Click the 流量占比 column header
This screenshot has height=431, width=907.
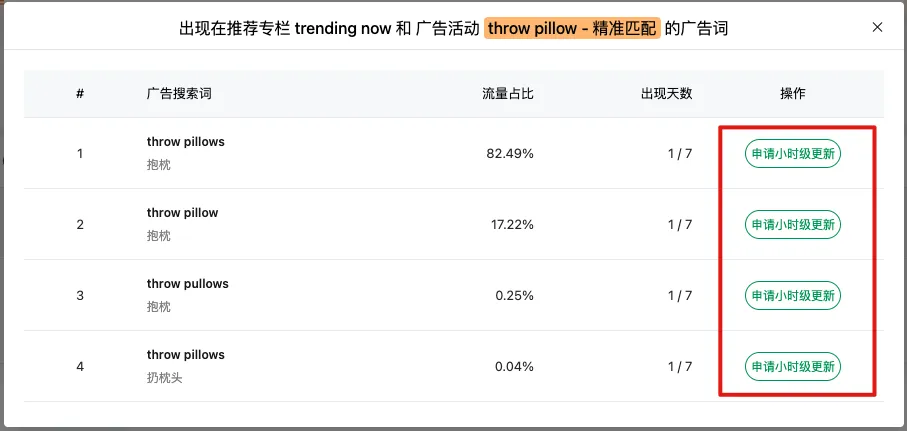pyautogui.click(x=508, y=94)
